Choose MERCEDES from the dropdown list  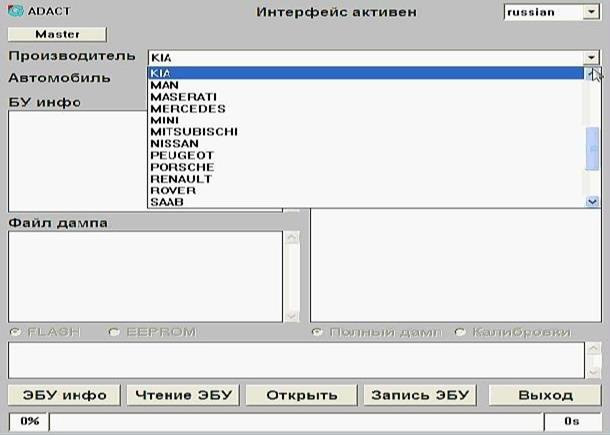point(366,109)
